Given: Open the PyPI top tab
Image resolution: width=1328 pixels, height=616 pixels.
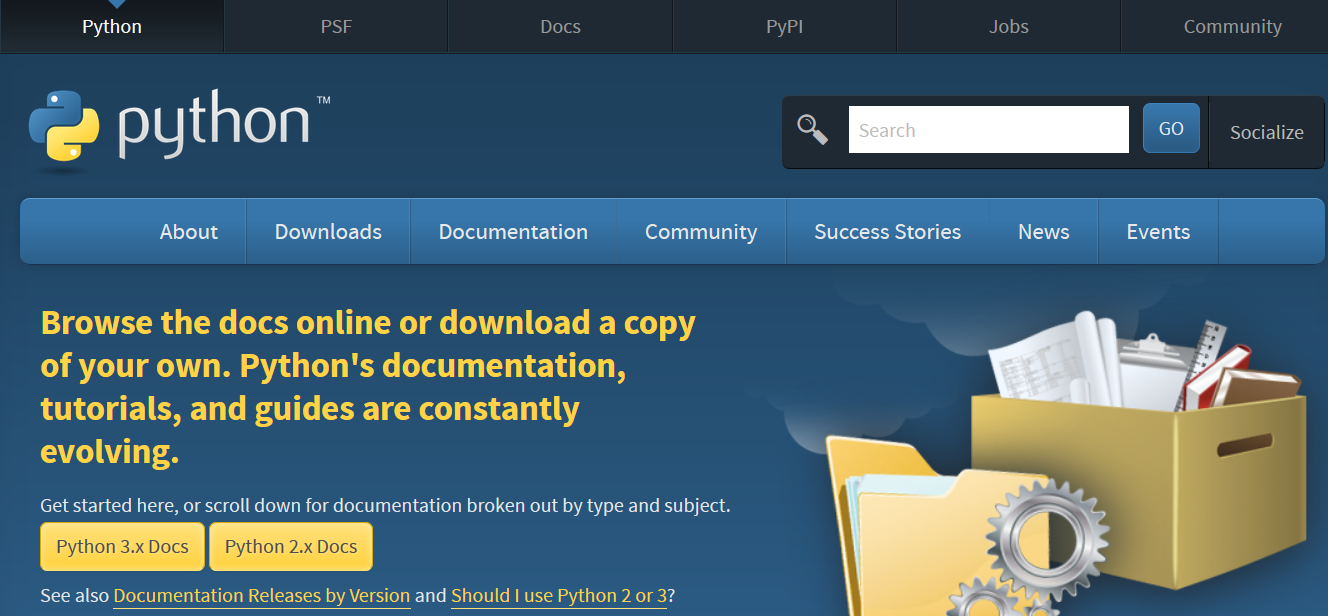Looking at the screenshot, I should point(784,27).
